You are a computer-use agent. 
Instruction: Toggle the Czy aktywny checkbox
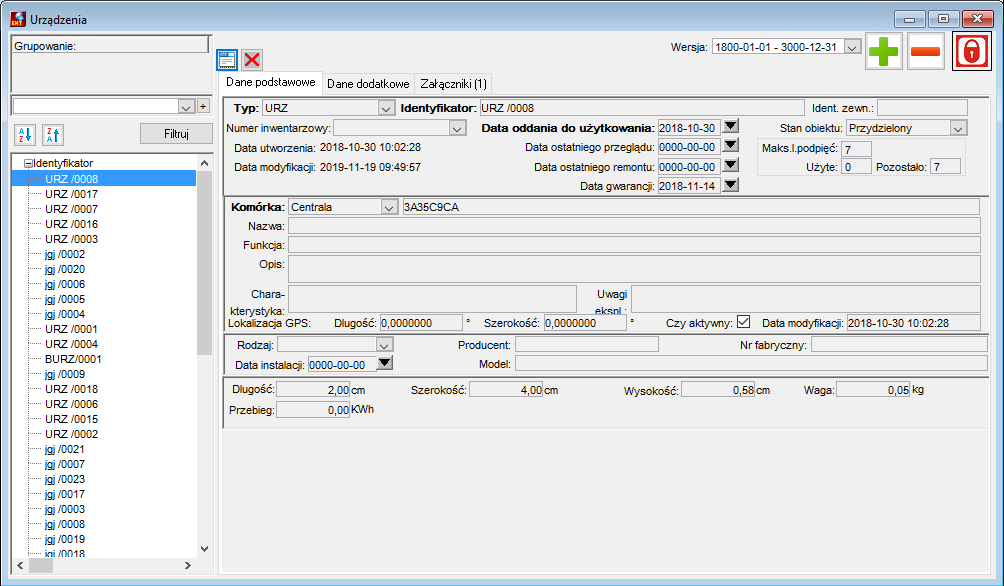[x=743, y=322]
